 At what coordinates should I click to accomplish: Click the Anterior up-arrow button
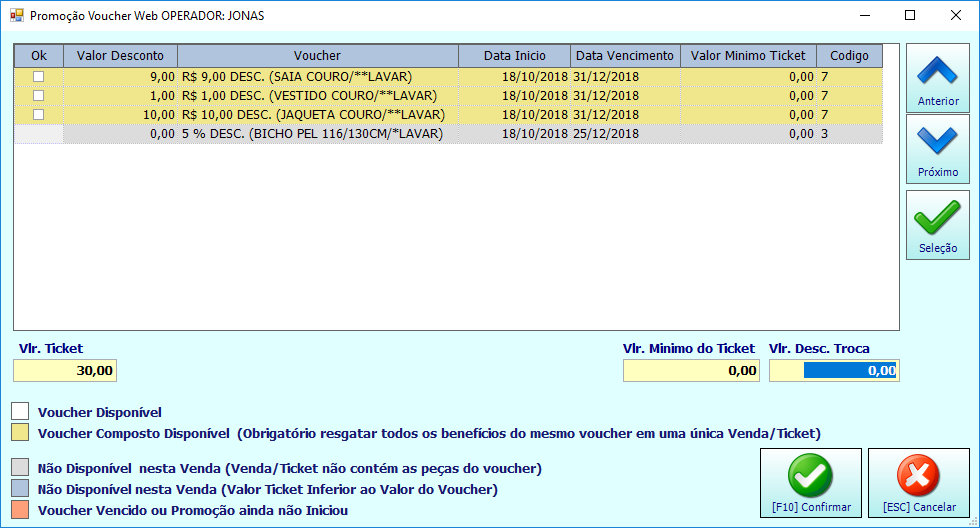click(x=938, y=78)
